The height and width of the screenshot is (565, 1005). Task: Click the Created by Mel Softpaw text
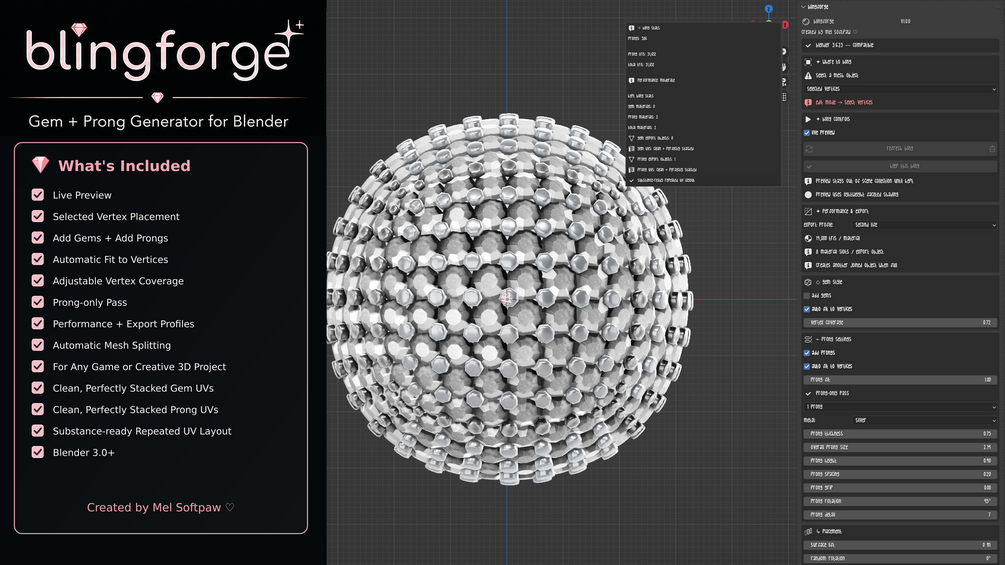coord(161,507)
